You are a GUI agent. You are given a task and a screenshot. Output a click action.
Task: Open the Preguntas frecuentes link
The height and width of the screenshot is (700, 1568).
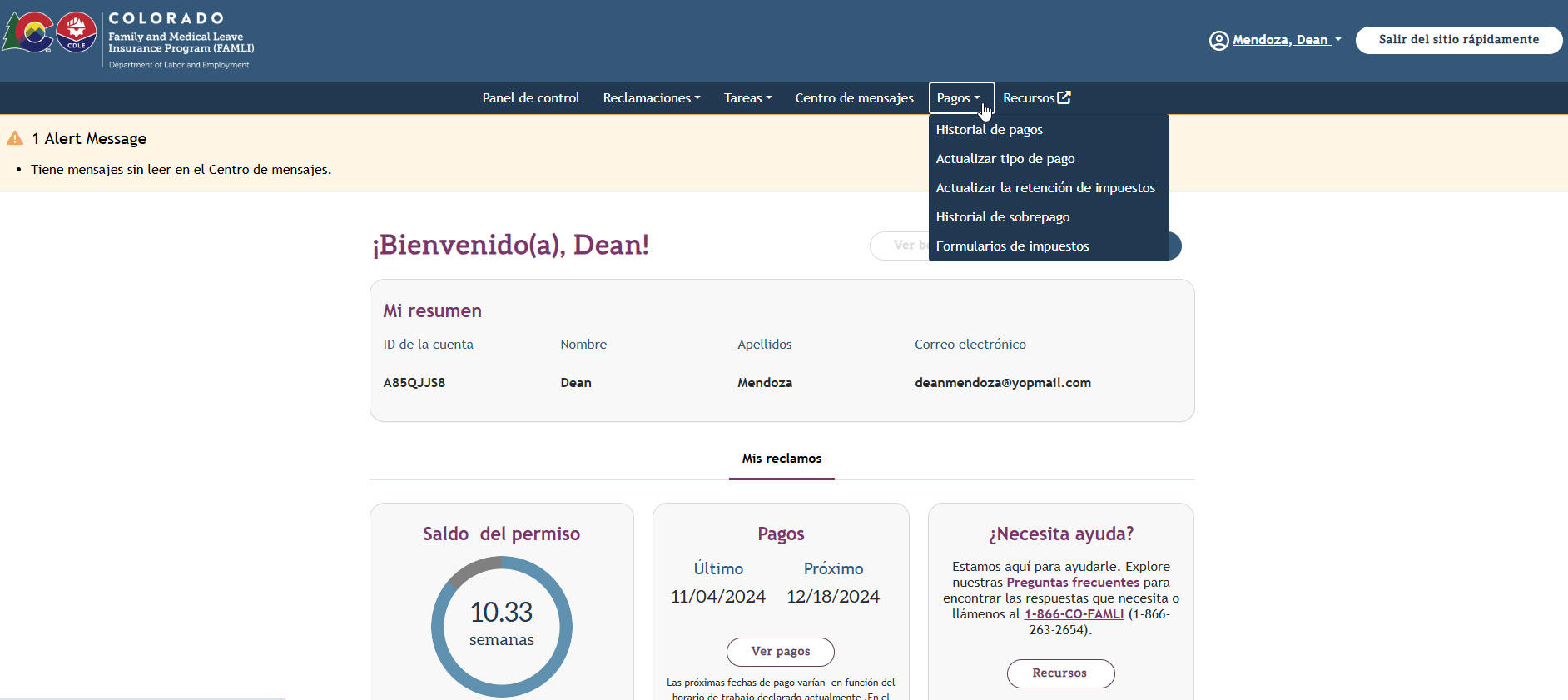click(x=1073, y=583)
